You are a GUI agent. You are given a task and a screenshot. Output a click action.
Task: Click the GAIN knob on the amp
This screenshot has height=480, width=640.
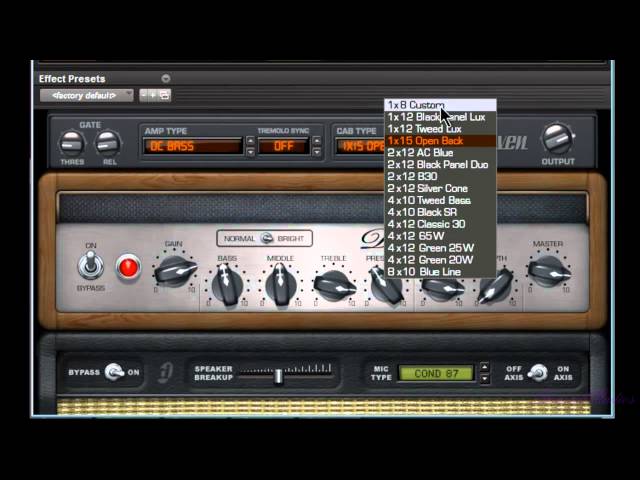pyautogui.click(x=174, y=270)
